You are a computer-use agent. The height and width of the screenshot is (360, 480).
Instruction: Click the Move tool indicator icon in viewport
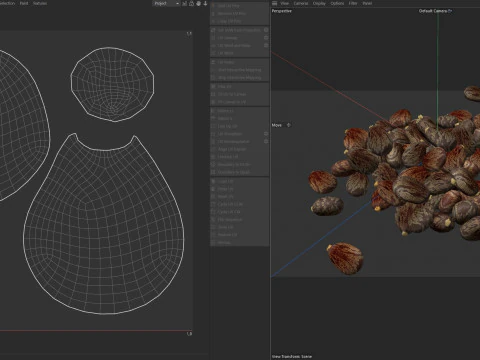(x=289, y=125)
